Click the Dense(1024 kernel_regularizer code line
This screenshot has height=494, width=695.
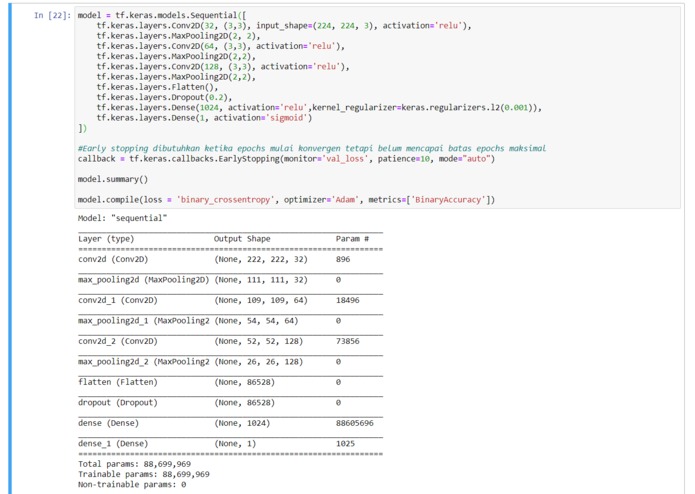click(x=319, y=108)
